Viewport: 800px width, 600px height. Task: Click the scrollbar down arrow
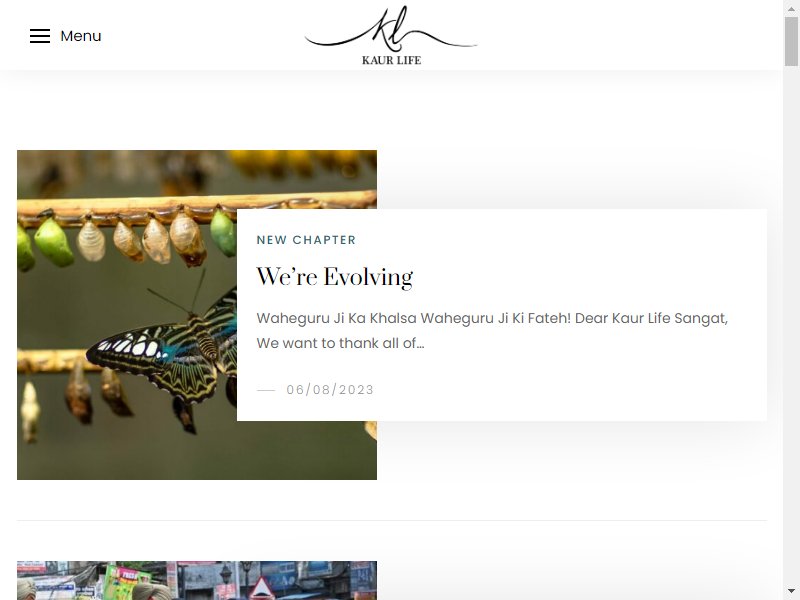[x=791, y=592]
